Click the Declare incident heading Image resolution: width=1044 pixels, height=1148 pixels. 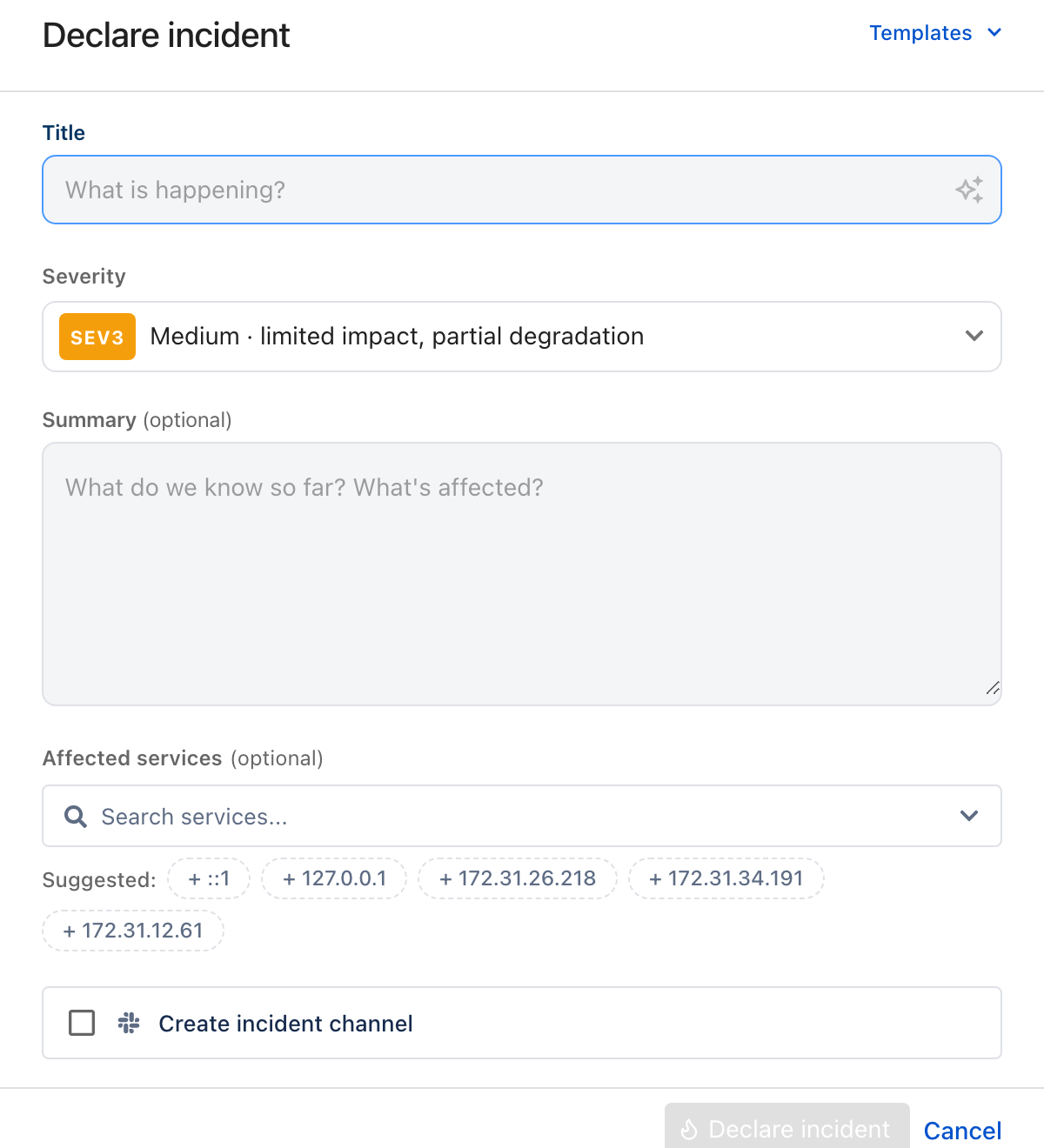[166, 36]
